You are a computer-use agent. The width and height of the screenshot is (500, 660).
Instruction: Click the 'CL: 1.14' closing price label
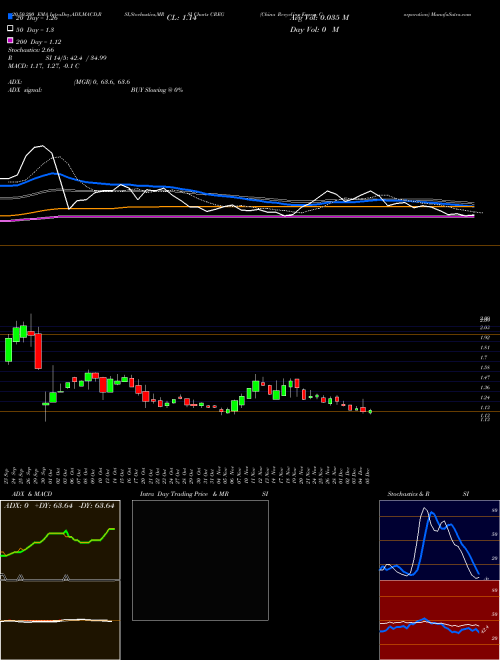pos(182,18)
